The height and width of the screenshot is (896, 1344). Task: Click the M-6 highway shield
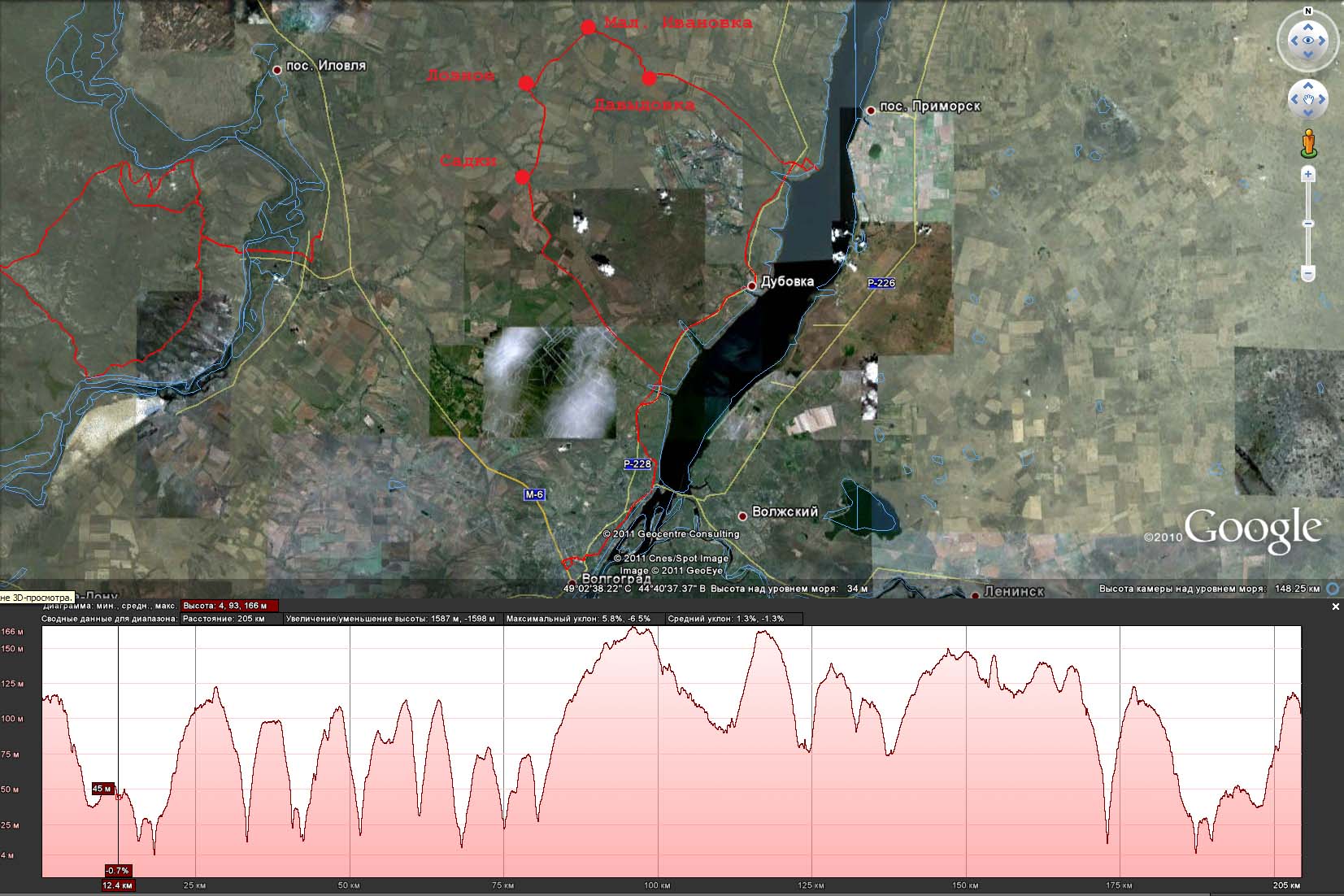click(x=534, y=494)
